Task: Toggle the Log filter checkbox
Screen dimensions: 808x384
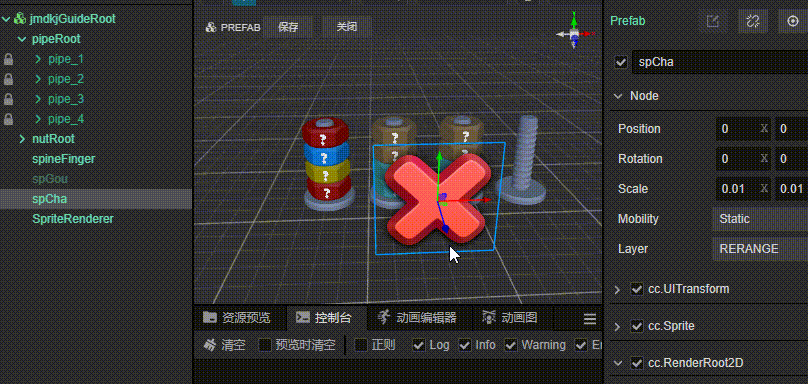Action: point(419,345)
